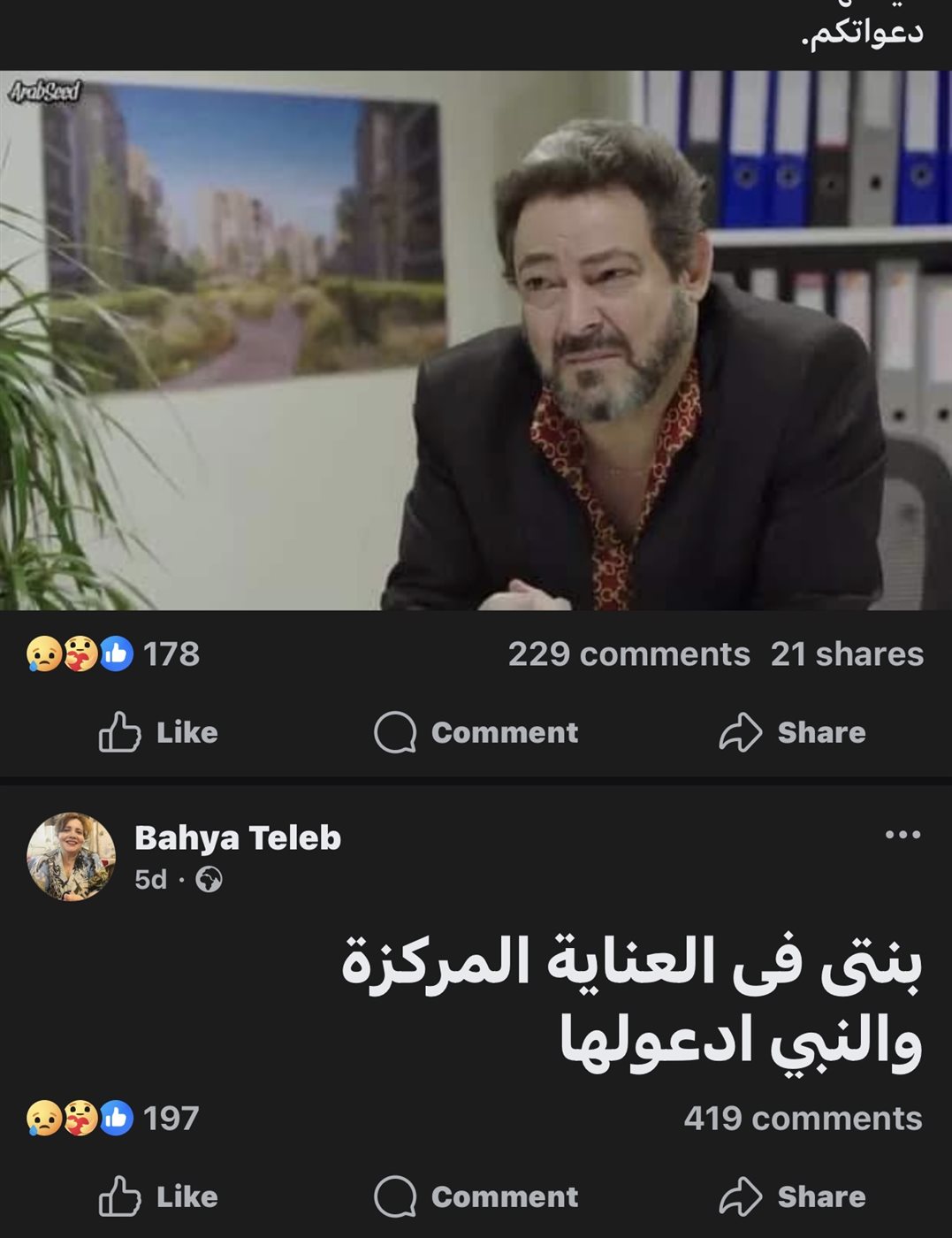
Task: Open the 229 comments link
Action: 628,654
